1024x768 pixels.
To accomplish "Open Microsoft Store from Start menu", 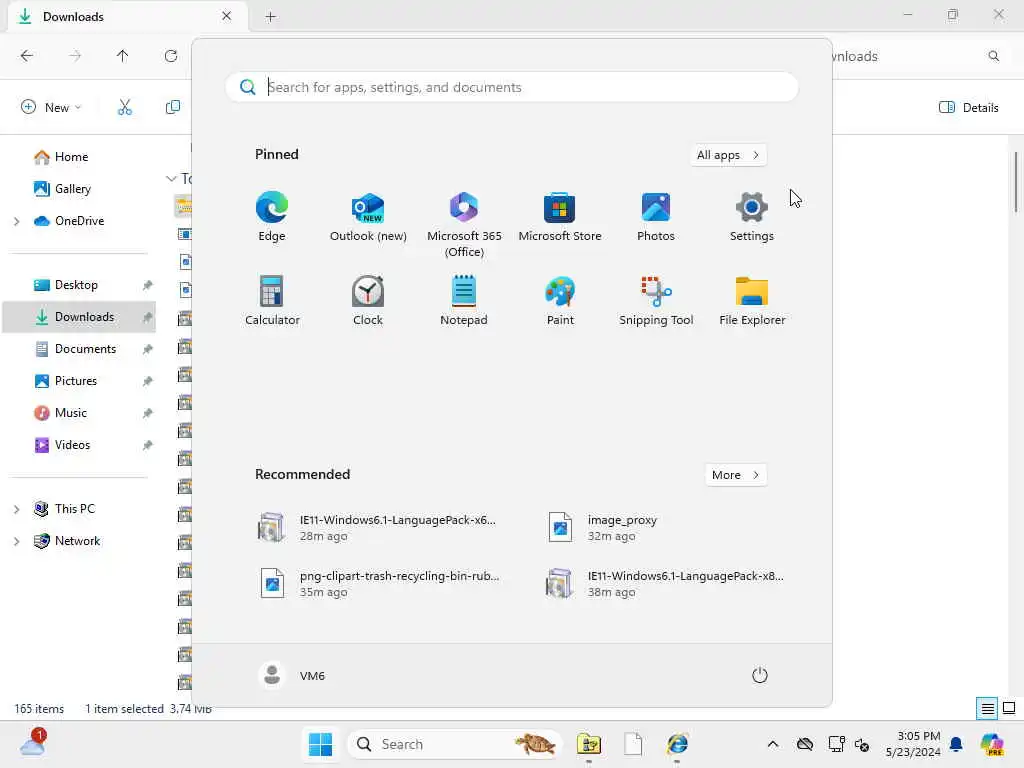I will coord(560,217).
